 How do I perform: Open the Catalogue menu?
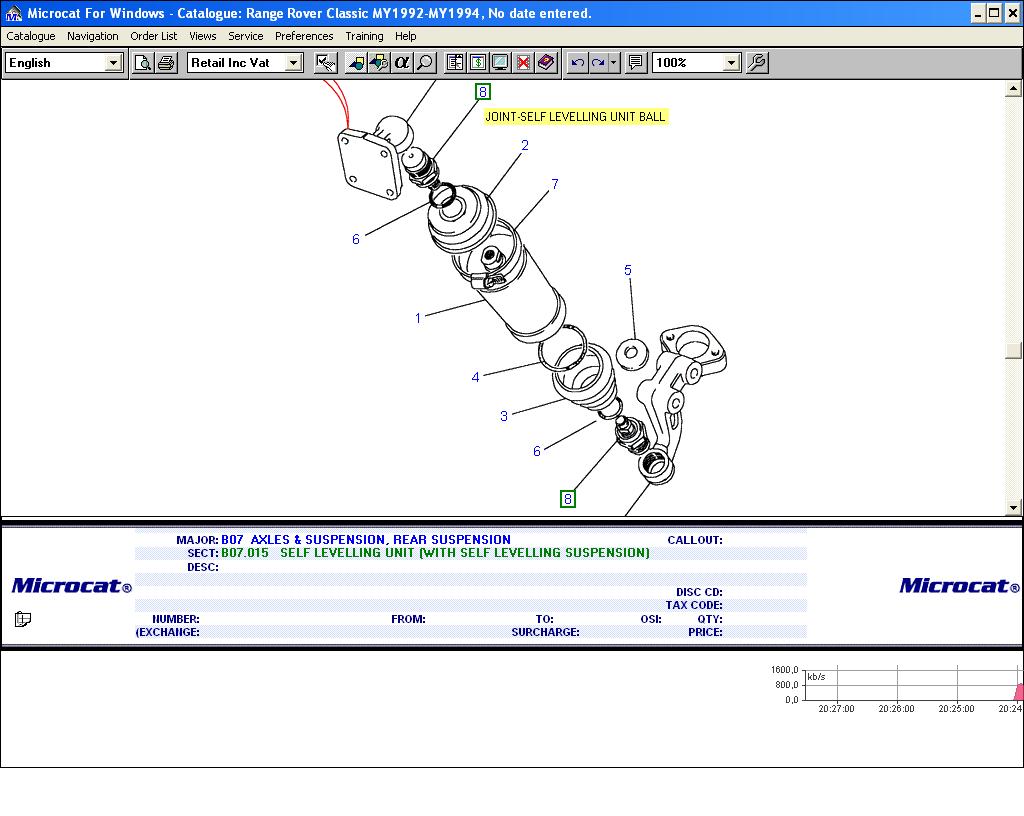31,36
